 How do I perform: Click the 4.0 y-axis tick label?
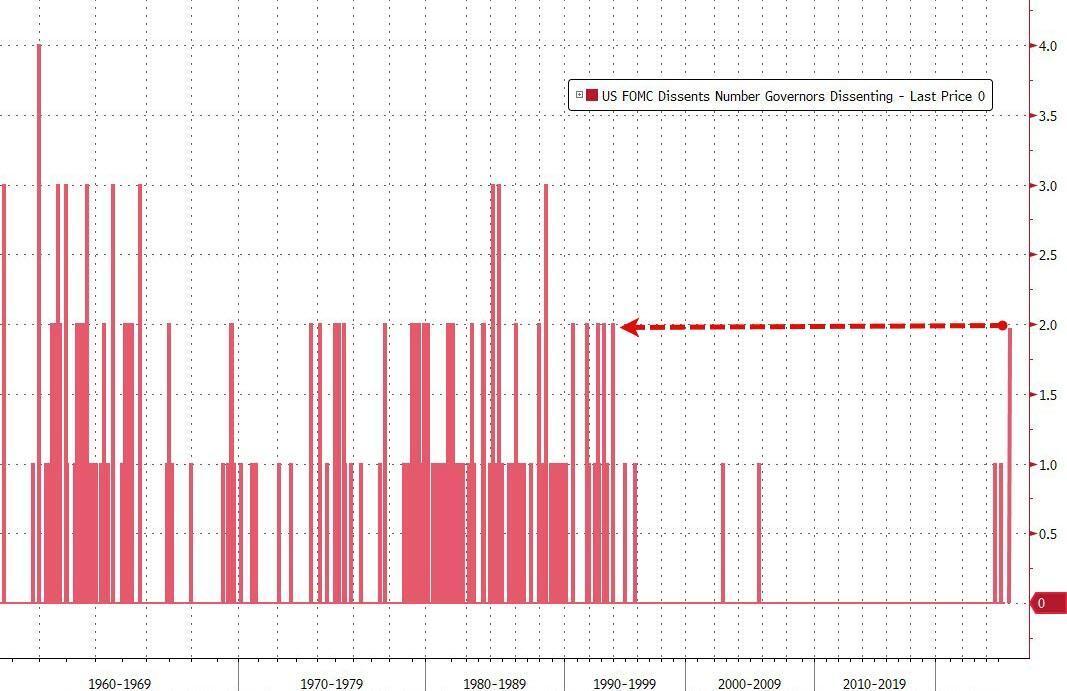pyautogui.click(x=1047, y=46)
